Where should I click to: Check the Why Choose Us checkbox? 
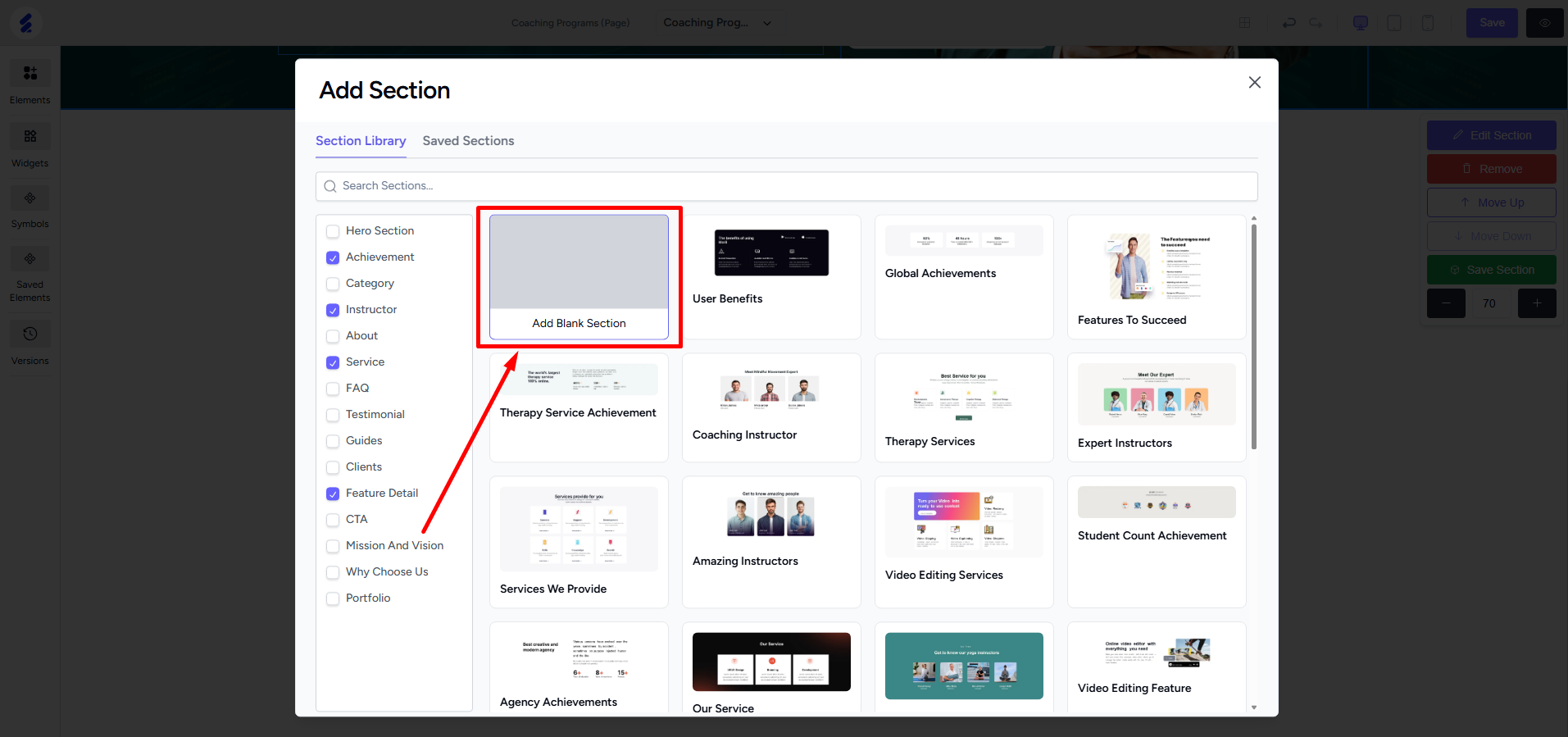tap(333, 572)
